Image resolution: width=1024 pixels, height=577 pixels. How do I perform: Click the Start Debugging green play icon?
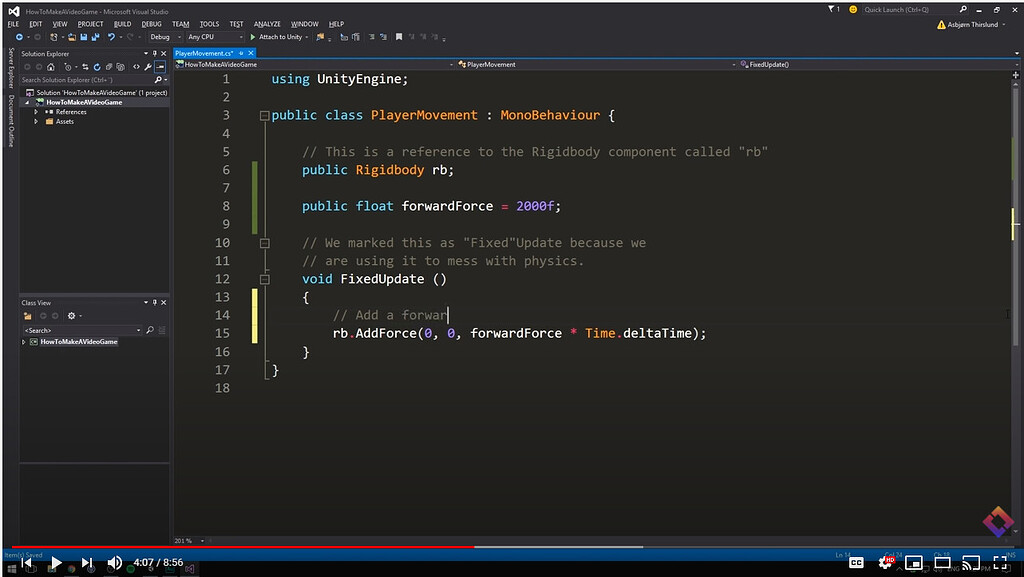click(x=251, y=37)
